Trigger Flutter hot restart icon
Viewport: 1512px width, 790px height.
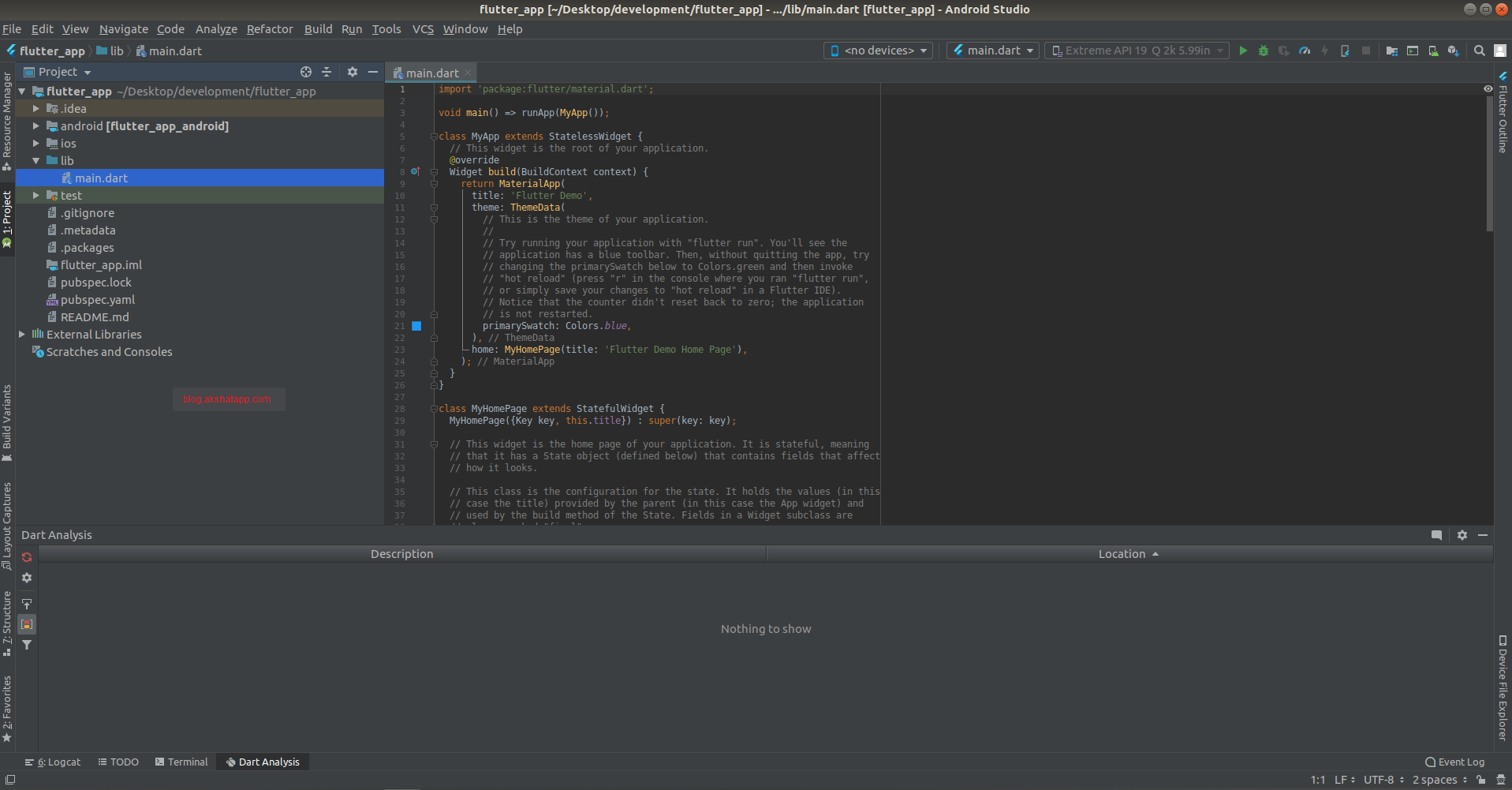1346,50
